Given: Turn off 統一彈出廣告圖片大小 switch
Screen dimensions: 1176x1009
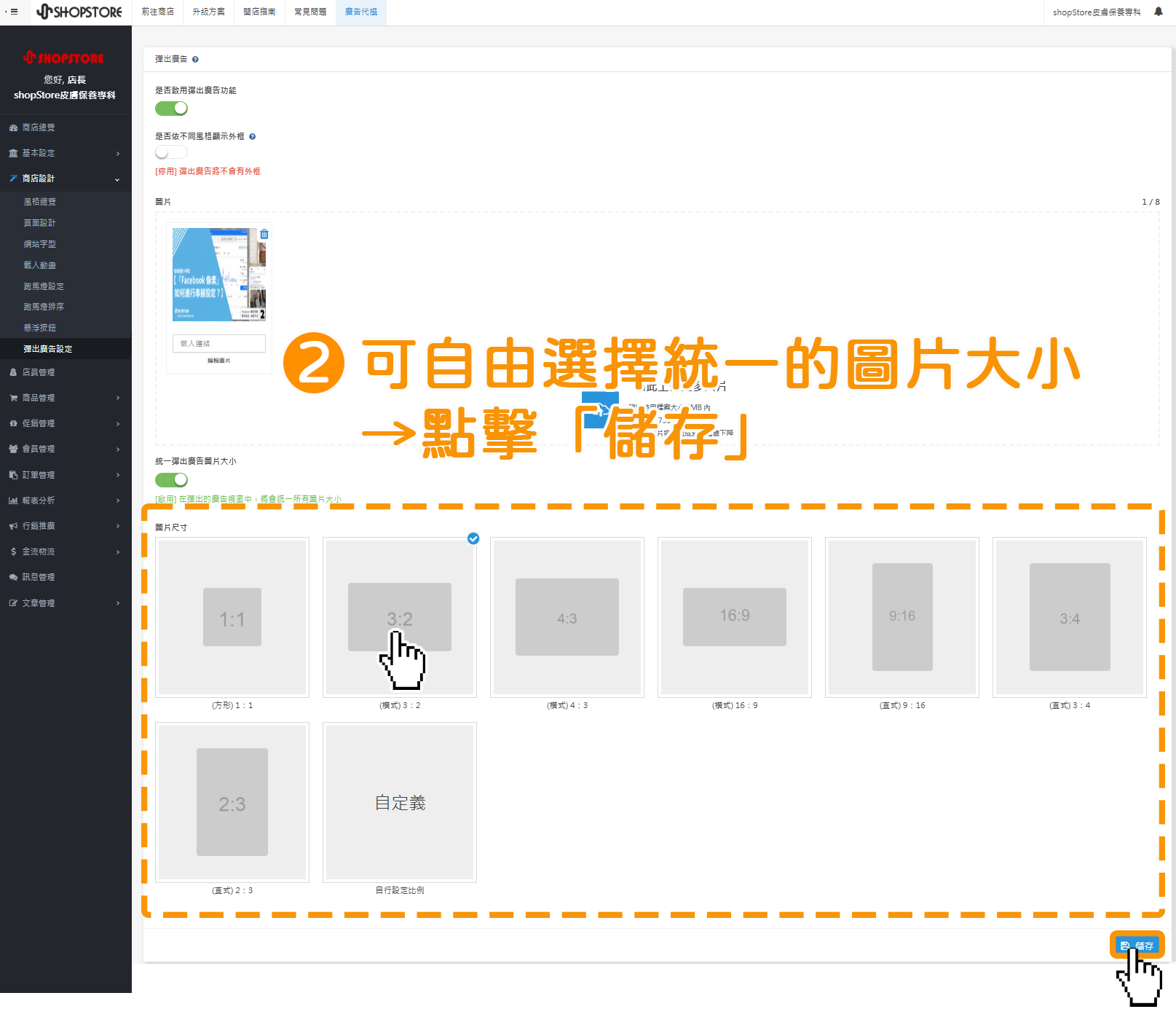Looking at the screenshot, I should (x=171, y=480).
